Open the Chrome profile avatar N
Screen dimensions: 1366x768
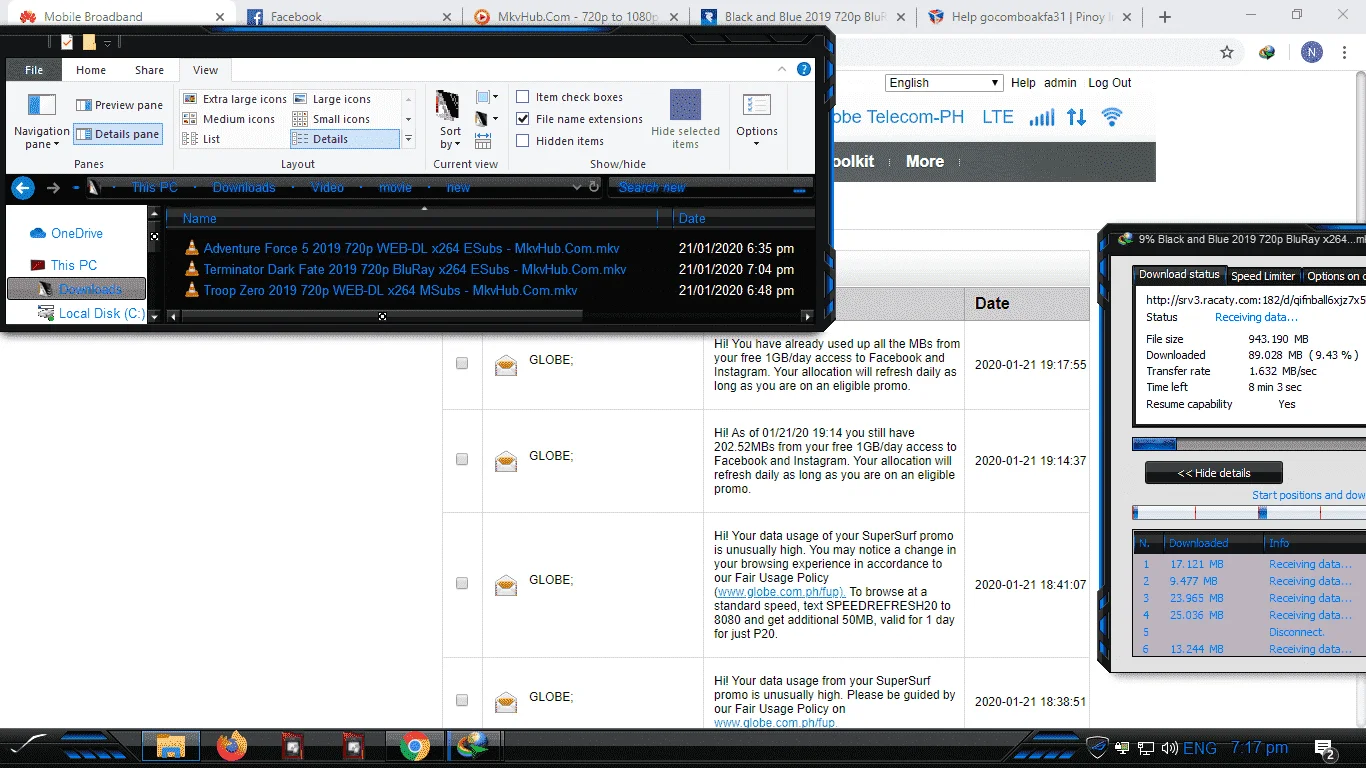click(1312, 53)
